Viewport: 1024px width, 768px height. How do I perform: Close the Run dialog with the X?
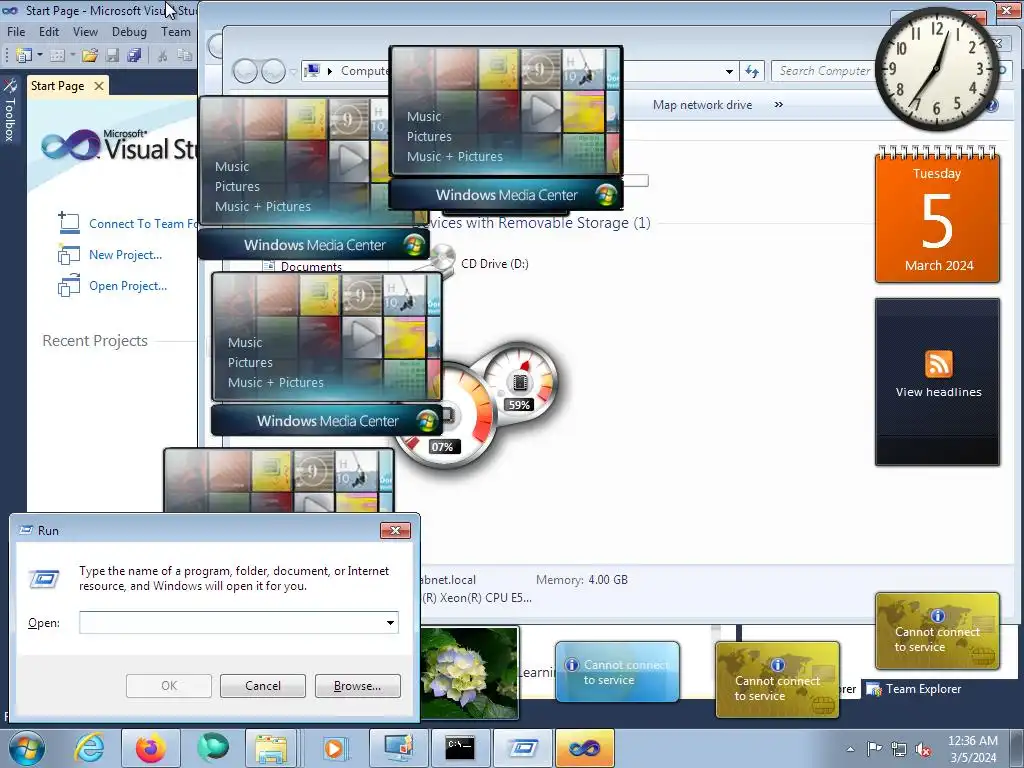tap(395, 530)
